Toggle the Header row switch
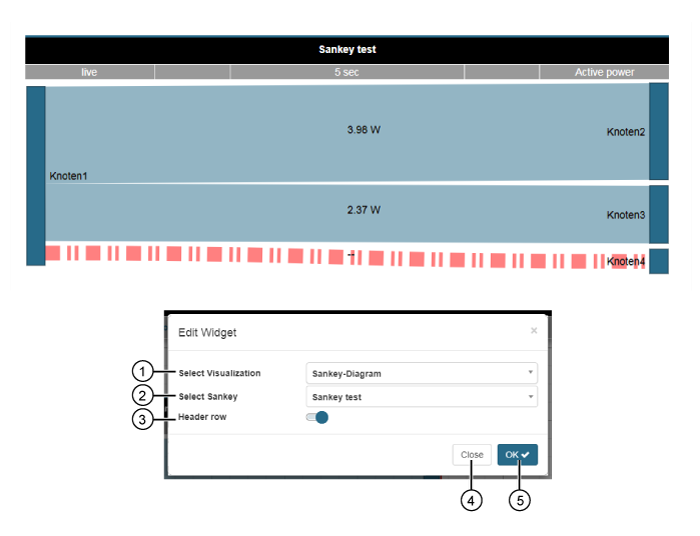 317,417
